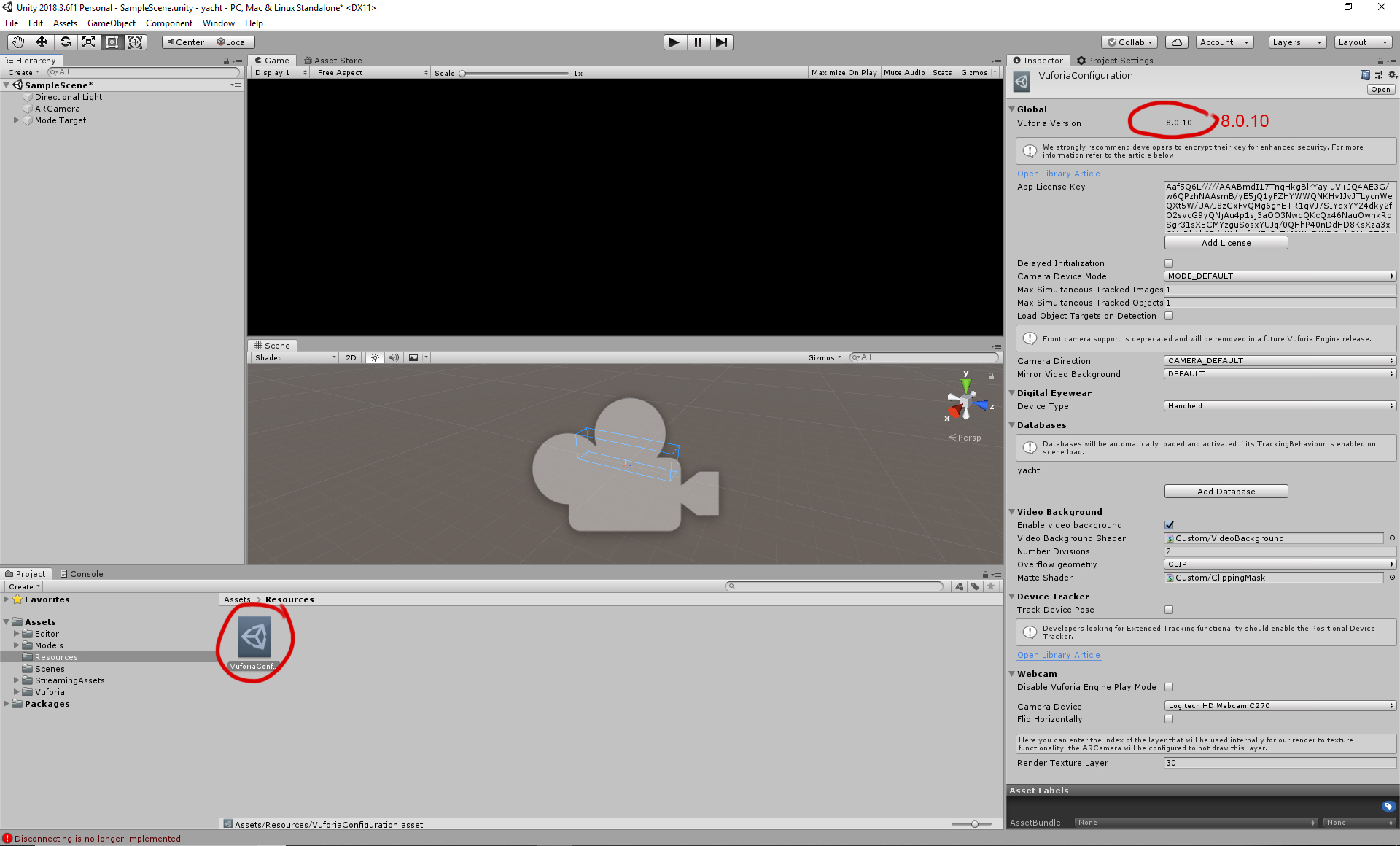
Task: Click the Add License button
Action: [1226, 243]
